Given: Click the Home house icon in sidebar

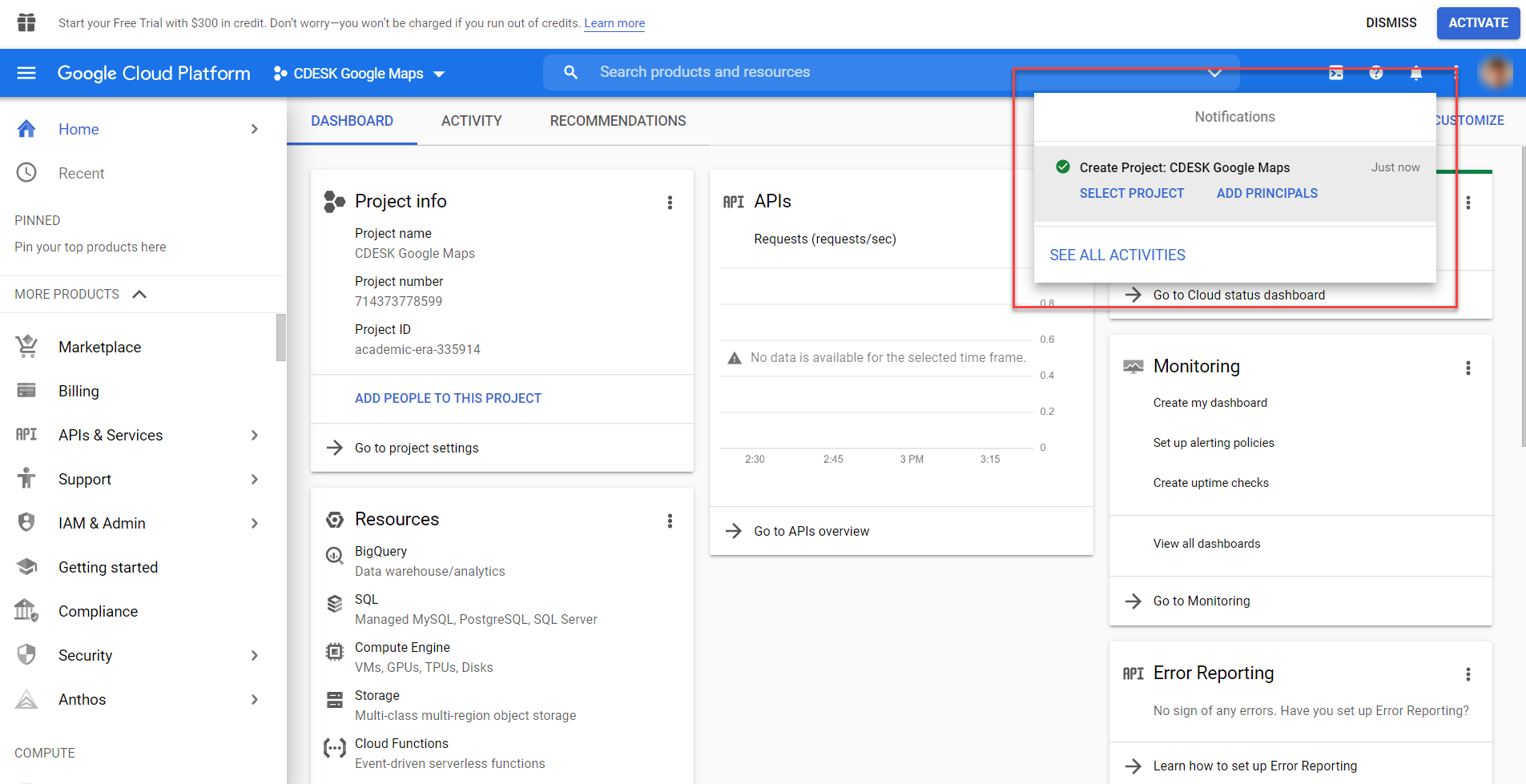Looking at the screenshot, I should (x=26, y=129).
